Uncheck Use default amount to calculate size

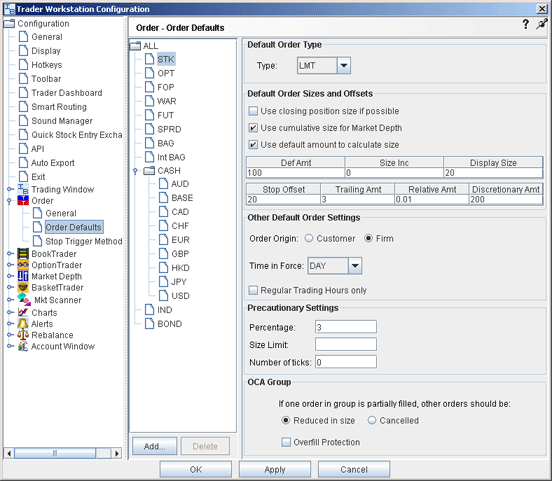(253, 145)
